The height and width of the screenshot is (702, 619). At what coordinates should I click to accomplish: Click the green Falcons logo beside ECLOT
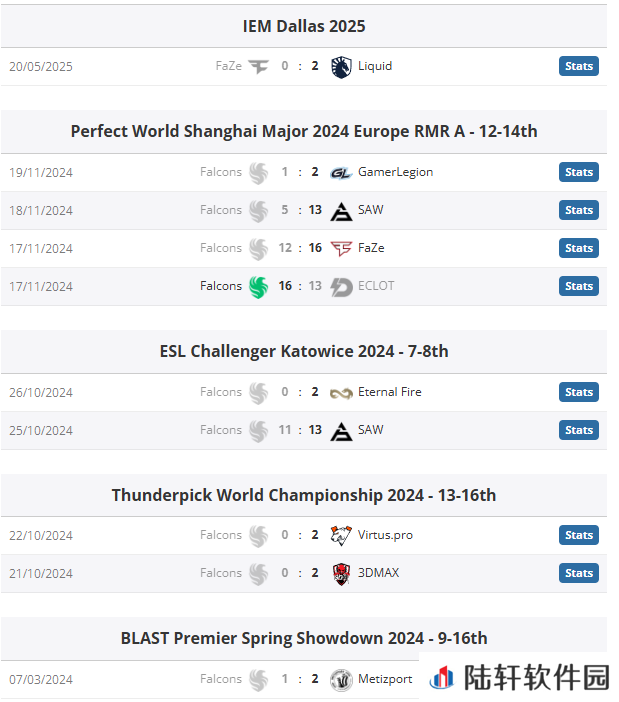pos(259,287)
